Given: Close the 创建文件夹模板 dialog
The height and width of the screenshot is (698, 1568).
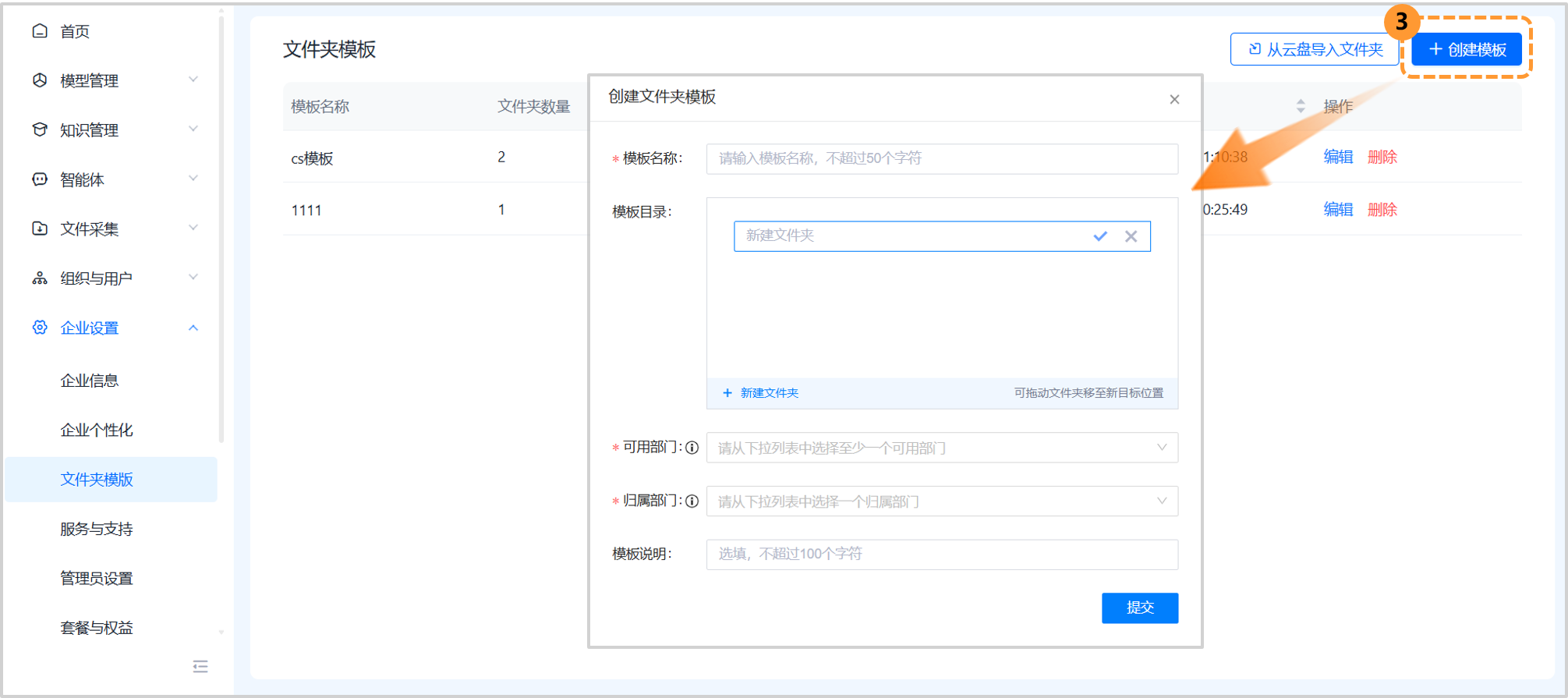Looking at the screenshot, I should coord(1174,99).
